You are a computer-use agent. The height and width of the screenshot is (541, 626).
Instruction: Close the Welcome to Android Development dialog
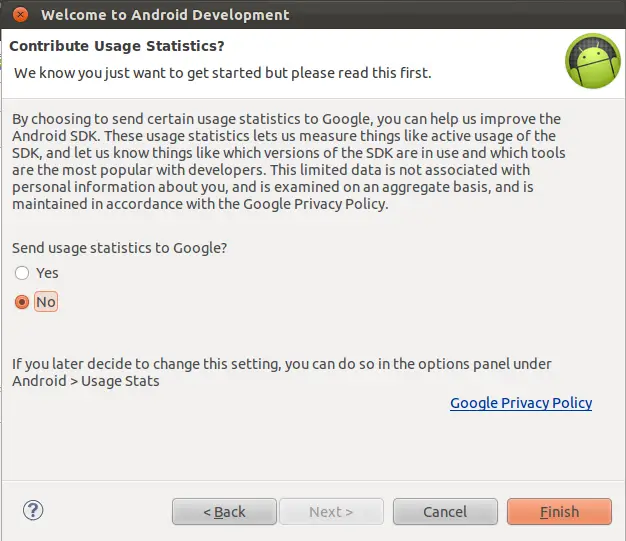coord(20,15)
